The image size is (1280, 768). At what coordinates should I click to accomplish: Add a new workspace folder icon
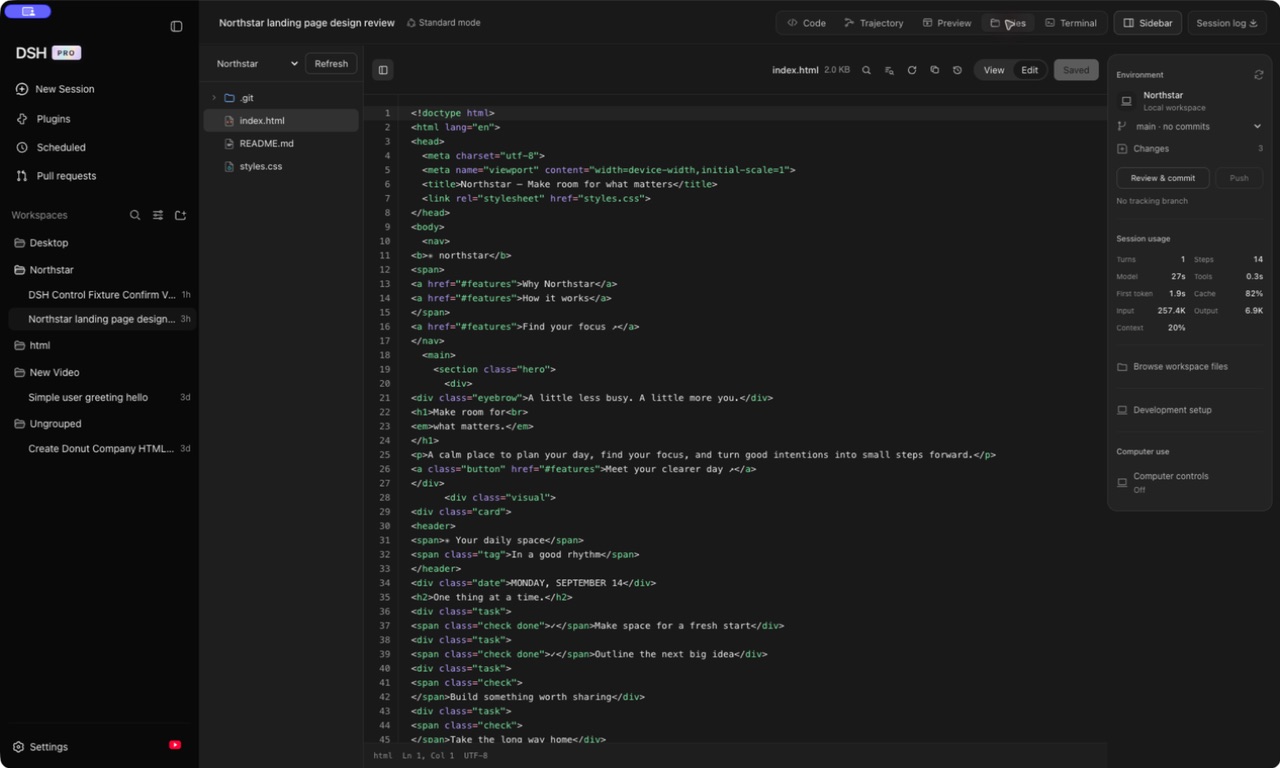click(181, 215)
